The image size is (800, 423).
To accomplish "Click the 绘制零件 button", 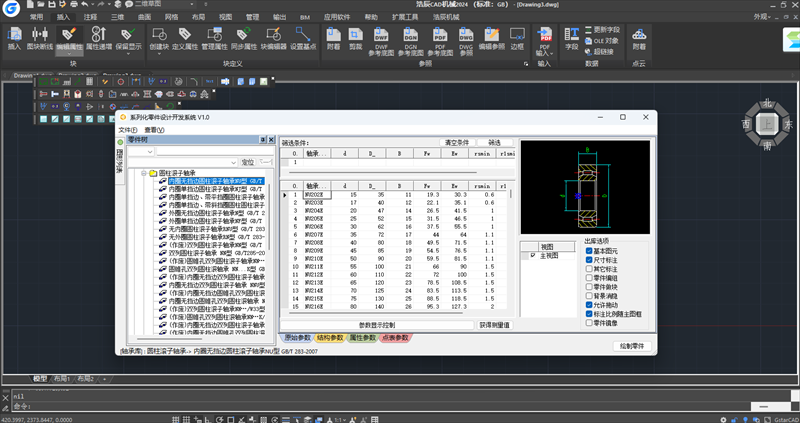I will point(632,346).
